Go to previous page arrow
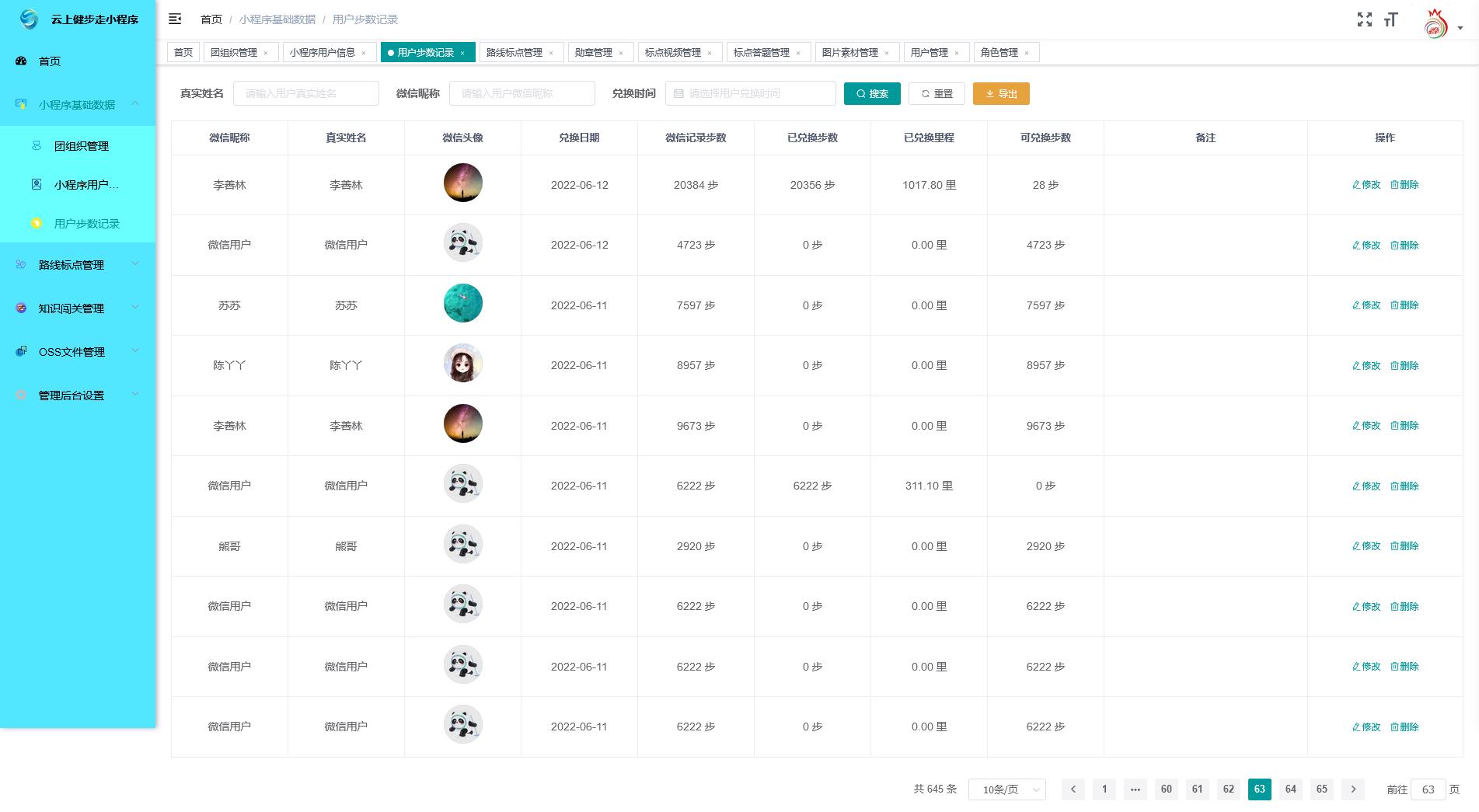The image size is (1479, 812). tap(1073, 789)
